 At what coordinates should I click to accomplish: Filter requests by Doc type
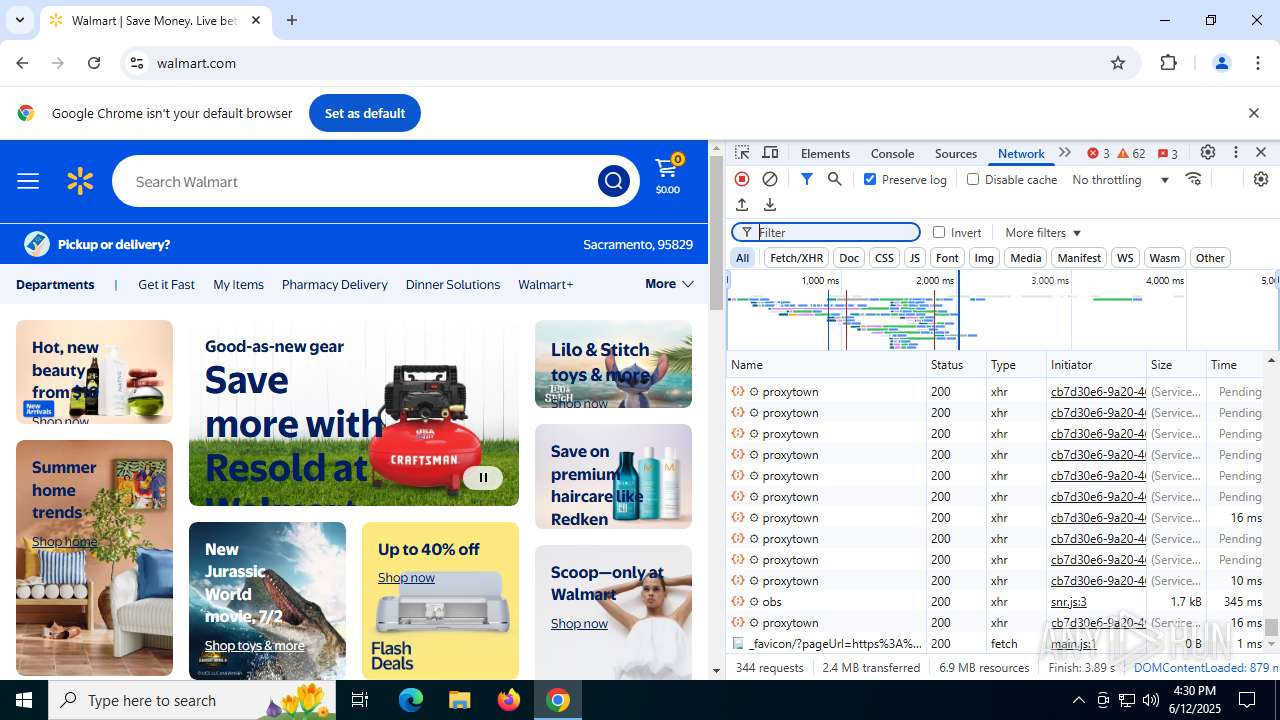click(849, 258)
